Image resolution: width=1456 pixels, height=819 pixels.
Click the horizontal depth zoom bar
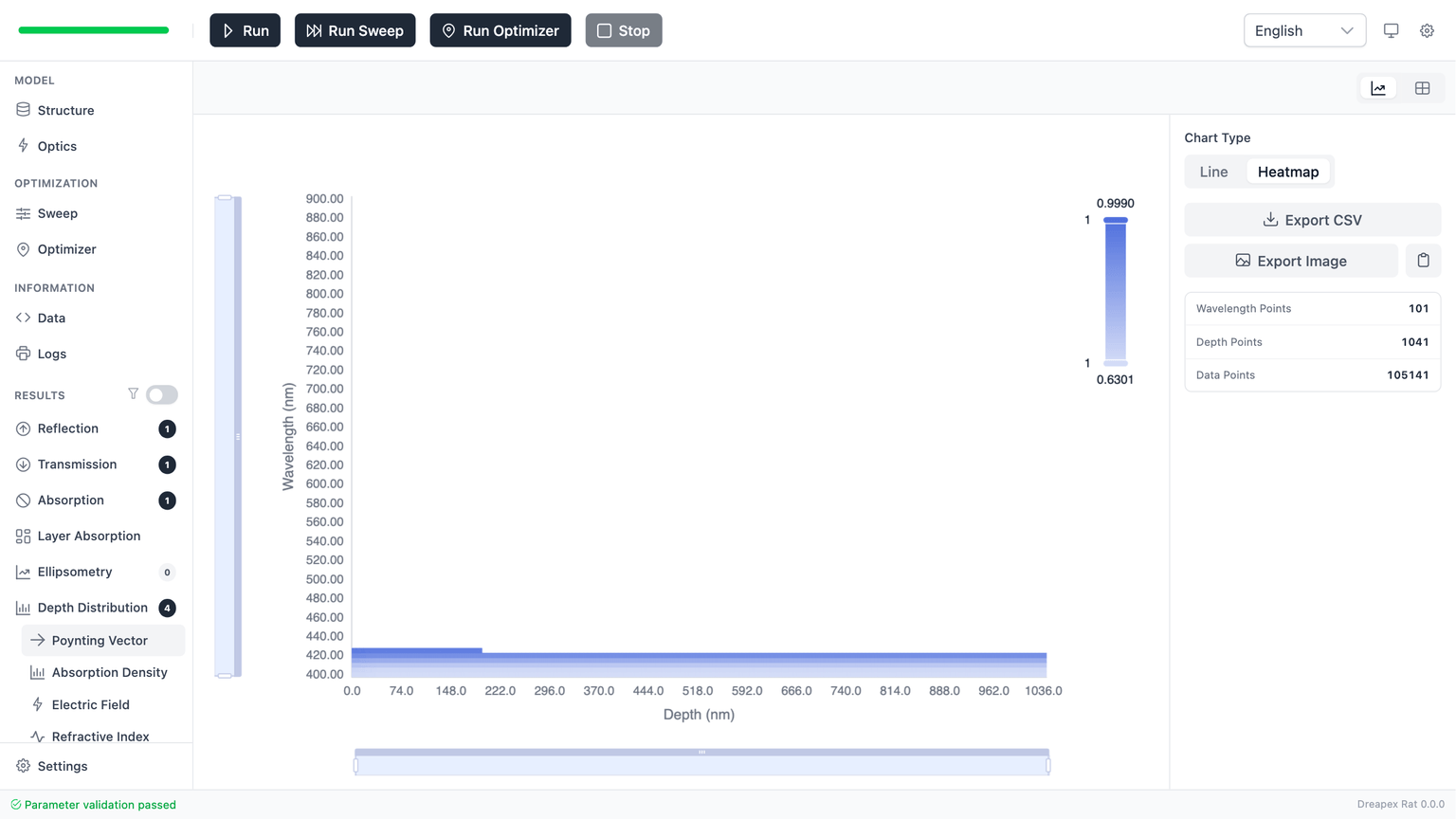click(701, 763)
